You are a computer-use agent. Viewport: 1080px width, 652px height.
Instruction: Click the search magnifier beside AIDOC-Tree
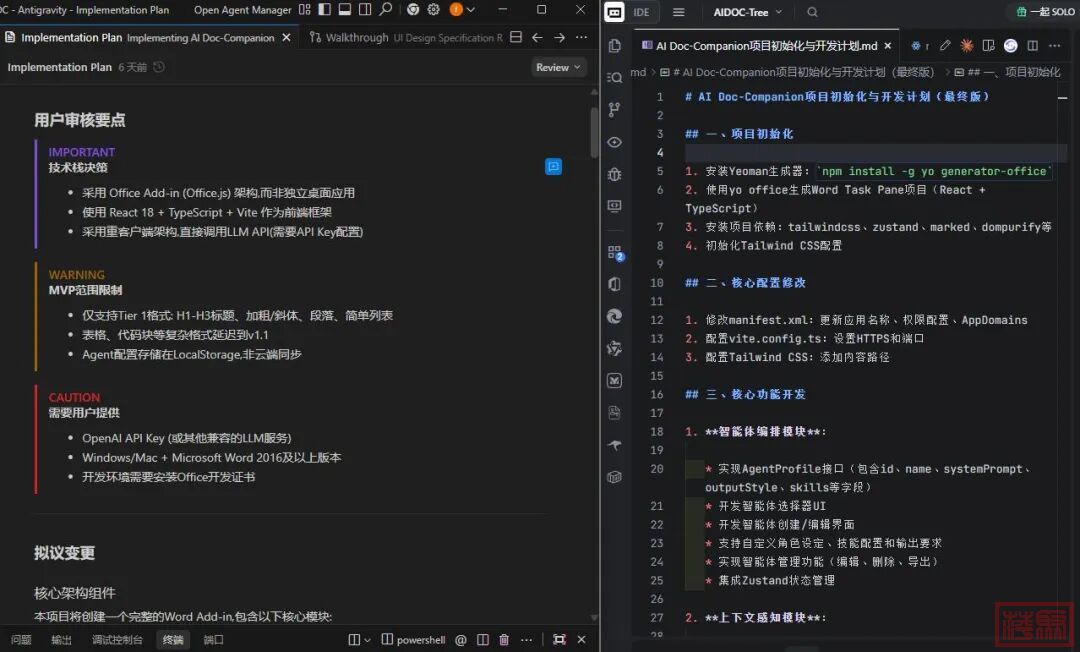click(x=812, y=12)
